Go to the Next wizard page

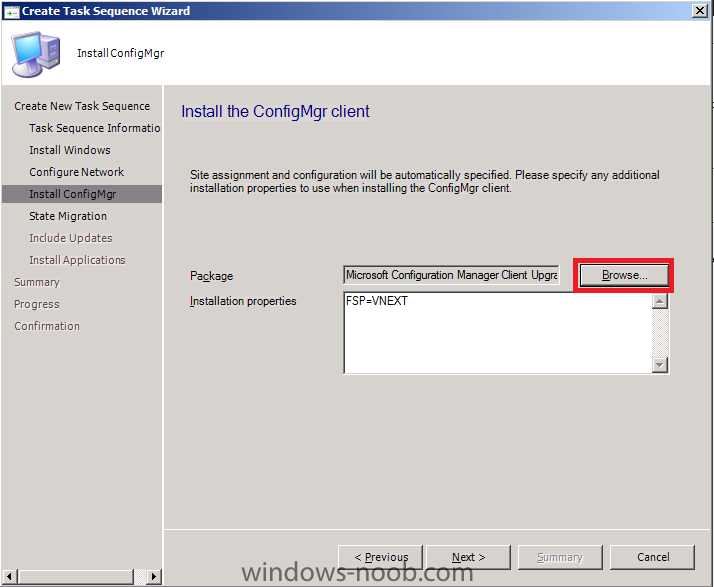pos(468,557)
